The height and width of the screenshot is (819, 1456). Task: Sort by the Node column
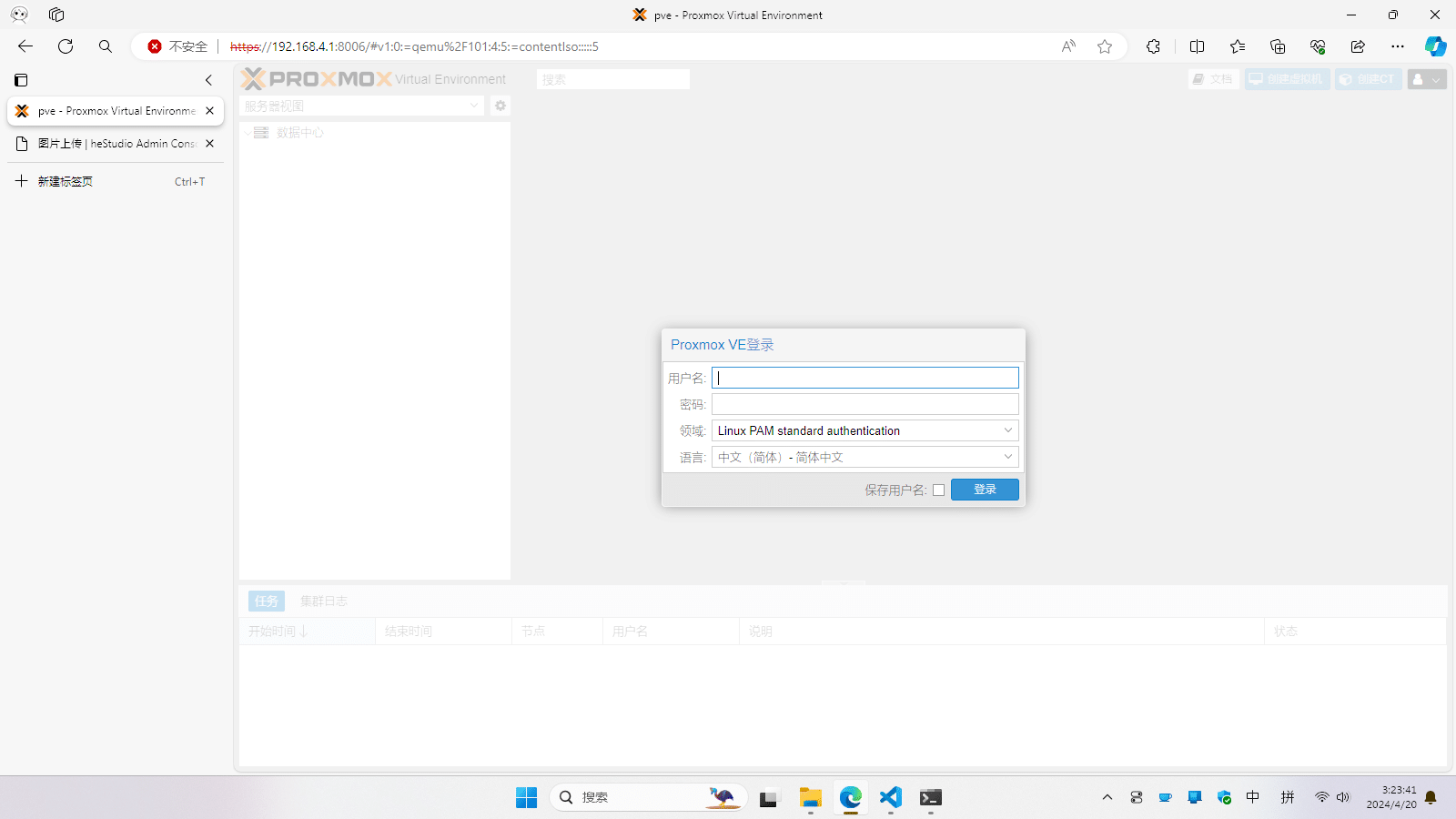point(557,632)
